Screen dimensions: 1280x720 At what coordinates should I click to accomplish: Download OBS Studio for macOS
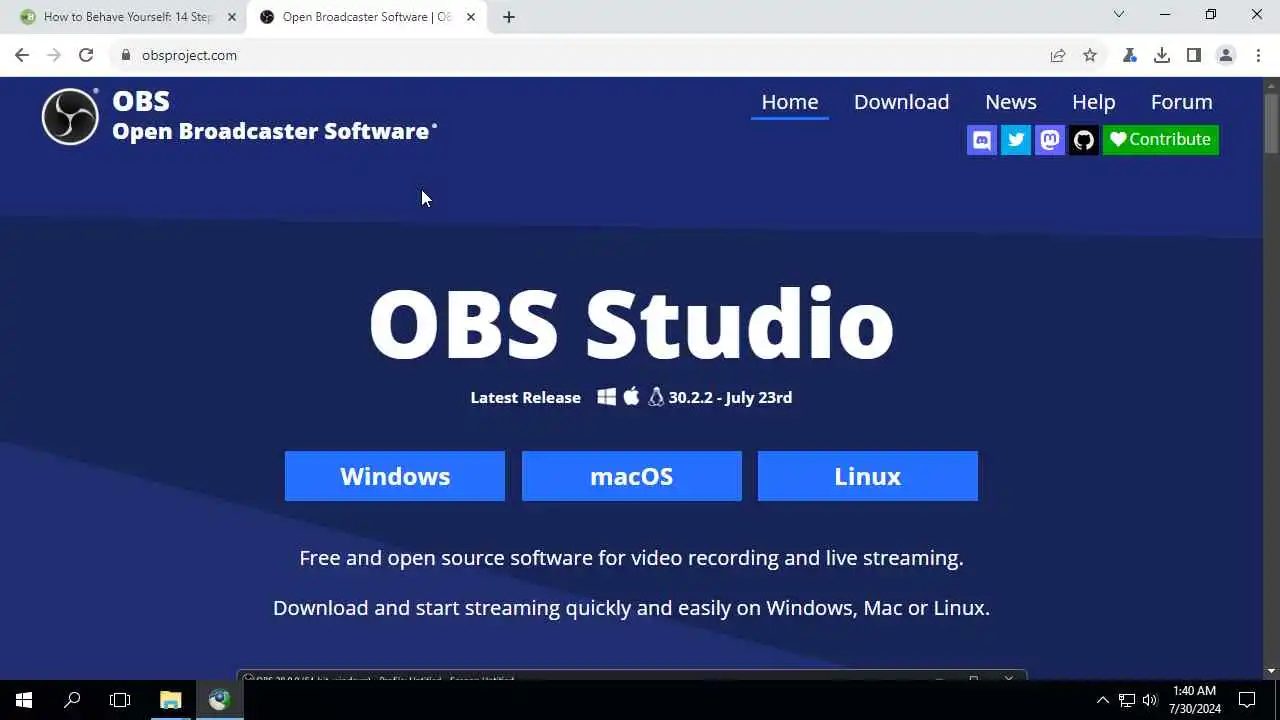coord(632,476)
